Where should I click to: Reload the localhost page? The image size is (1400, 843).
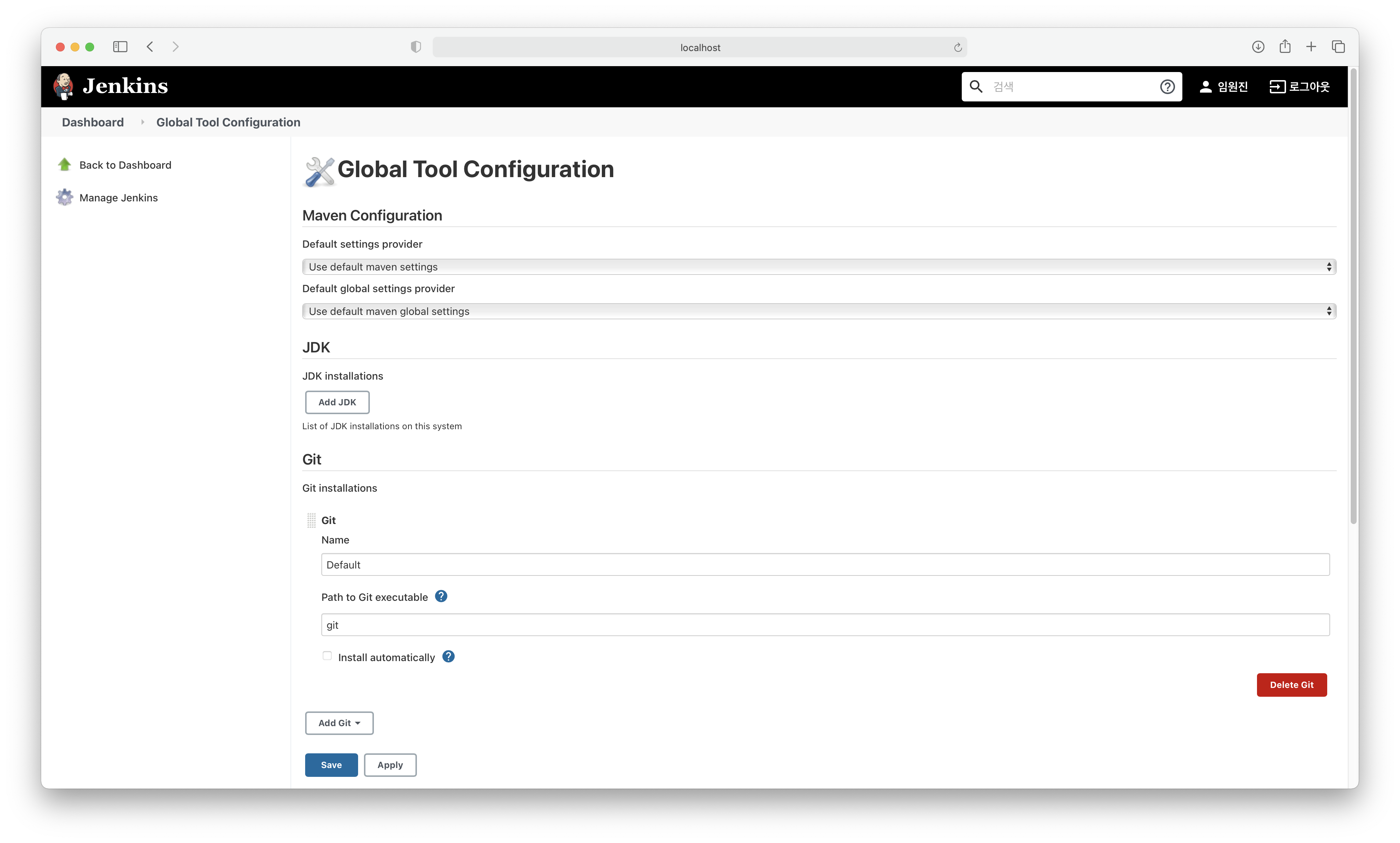click(957, 47)
